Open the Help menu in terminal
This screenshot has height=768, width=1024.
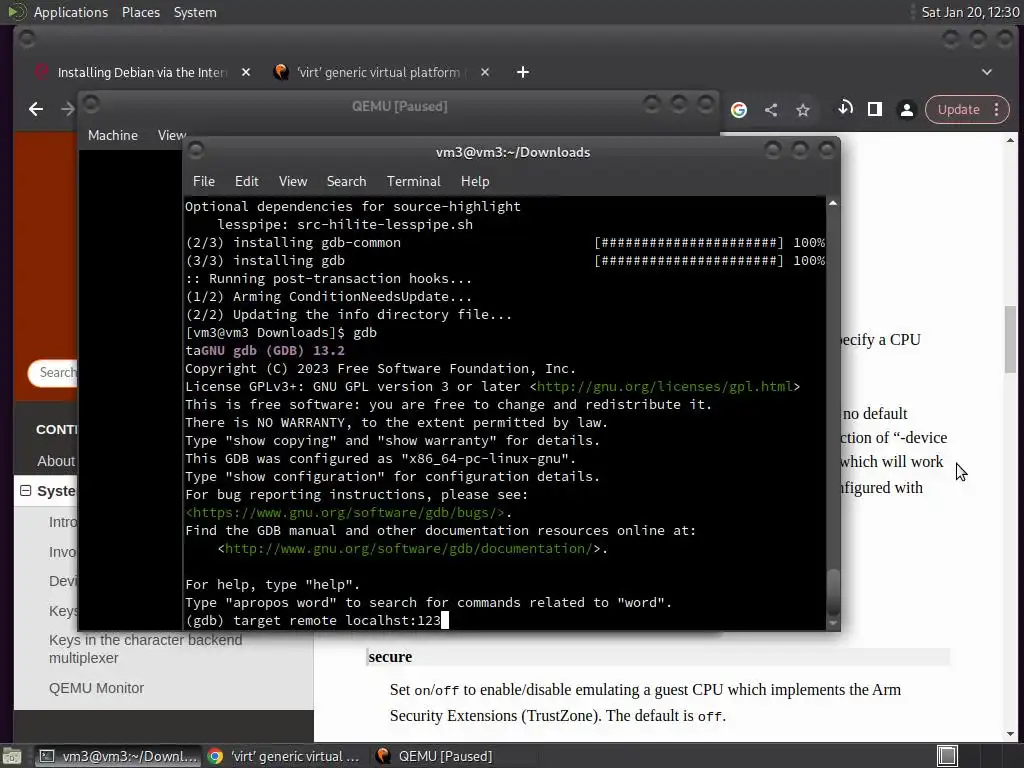pyautogui.click(x=475, y=181)
